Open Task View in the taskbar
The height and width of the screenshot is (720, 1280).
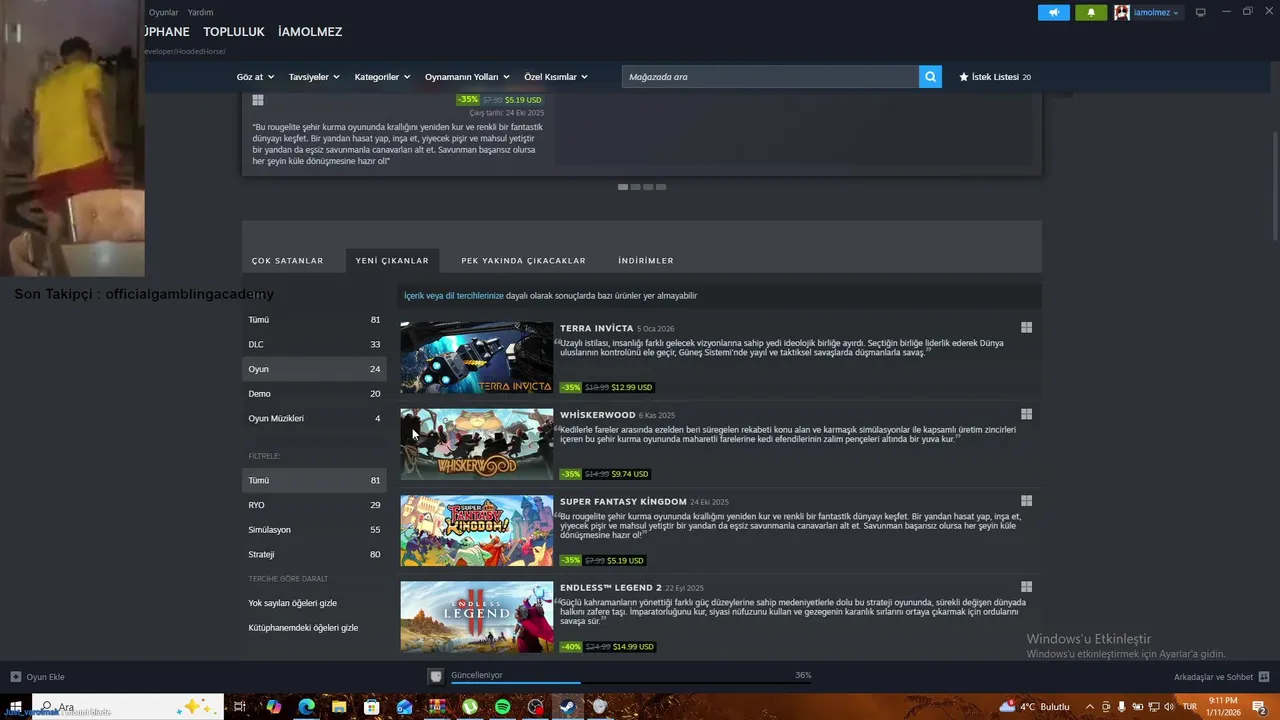tap(240, 707)
